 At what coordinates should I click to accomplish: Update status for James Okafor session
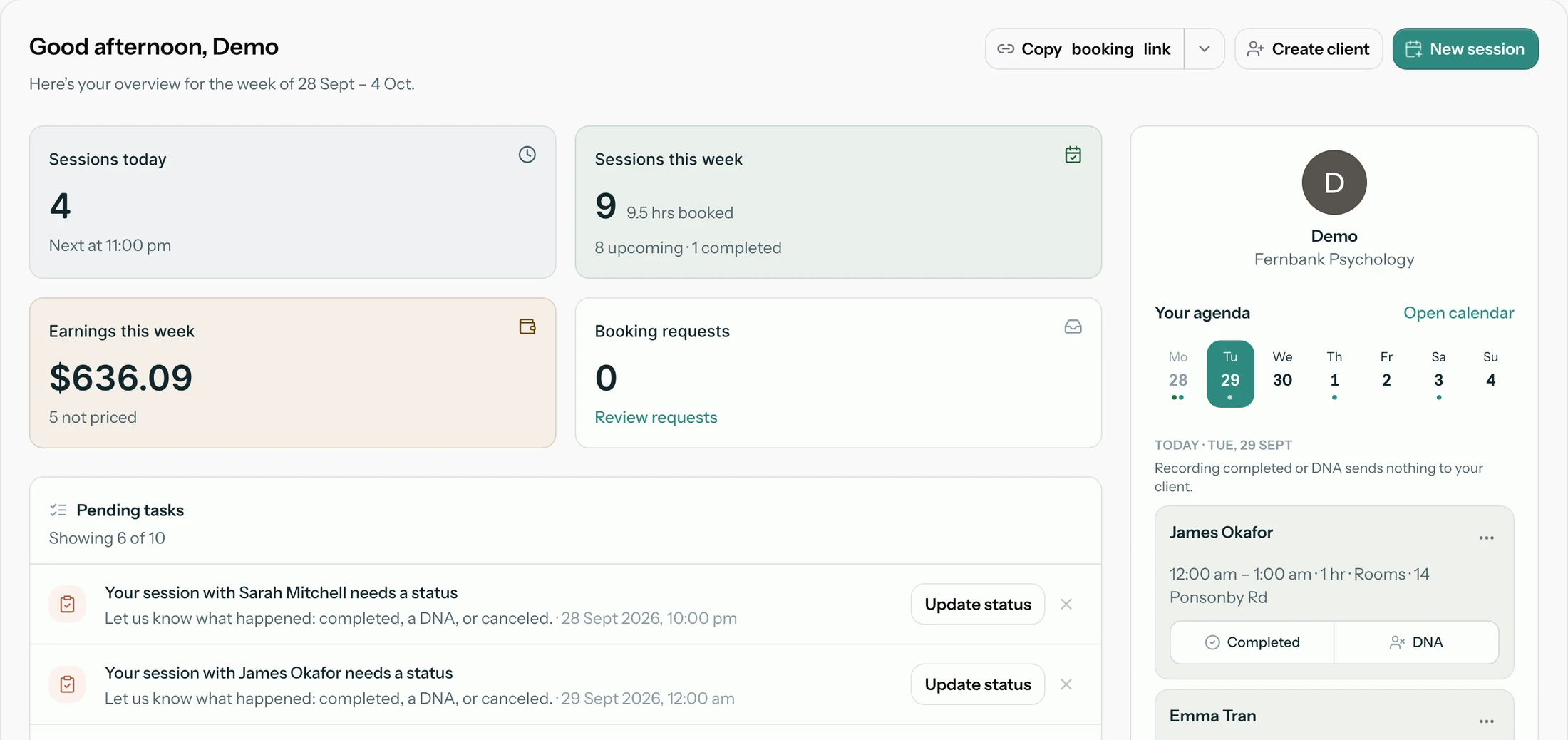[978, 684]
